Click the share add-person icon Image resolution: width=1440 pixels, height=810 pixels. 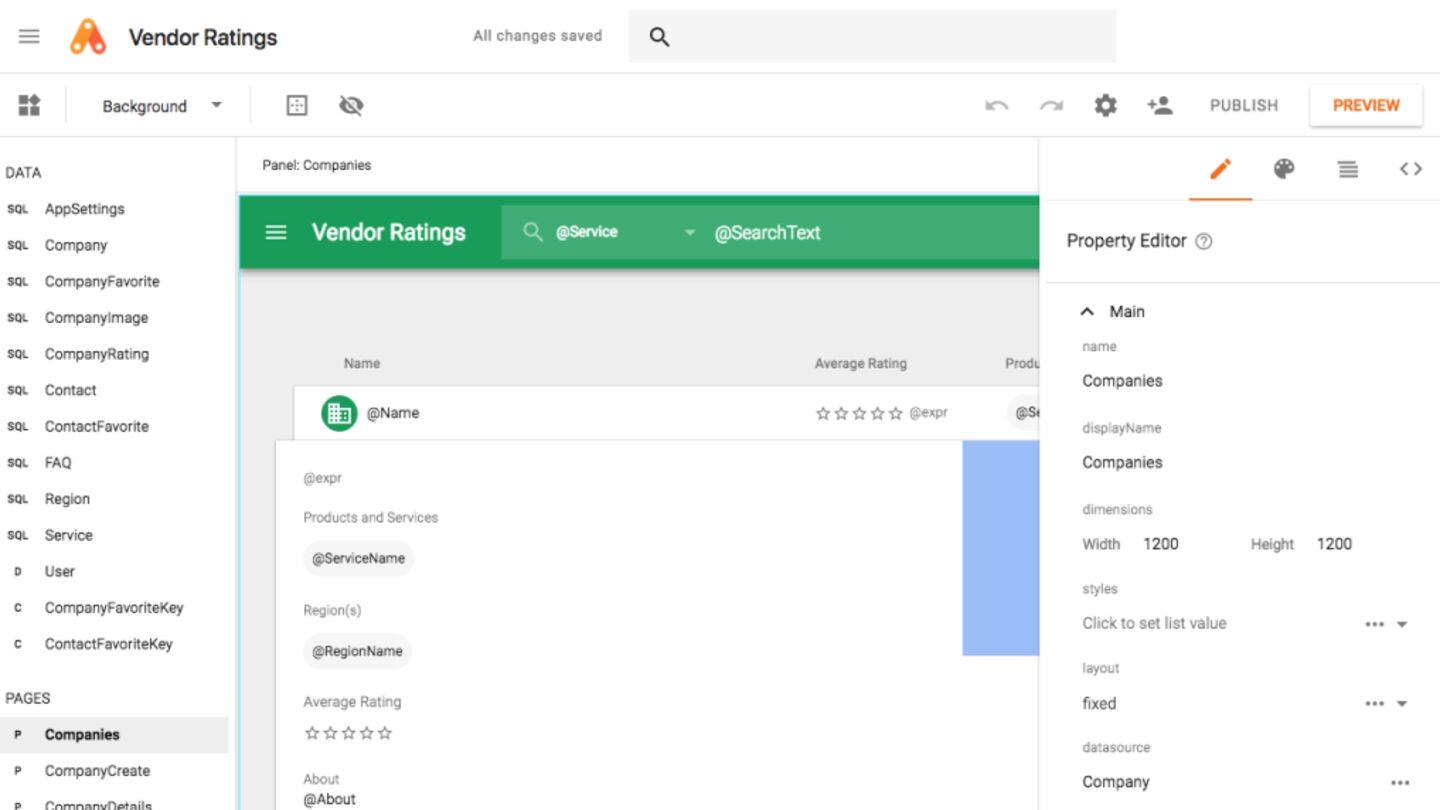[x=1160, y=105]
